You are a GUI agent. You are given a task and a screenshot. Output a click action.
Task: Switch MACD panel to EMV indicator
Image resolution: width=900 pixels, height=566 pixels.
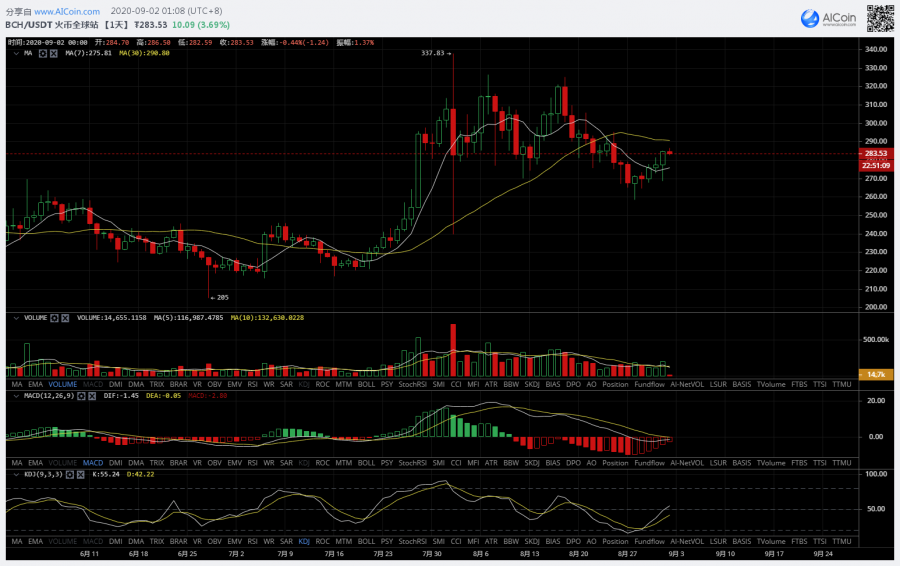point(235,463)
